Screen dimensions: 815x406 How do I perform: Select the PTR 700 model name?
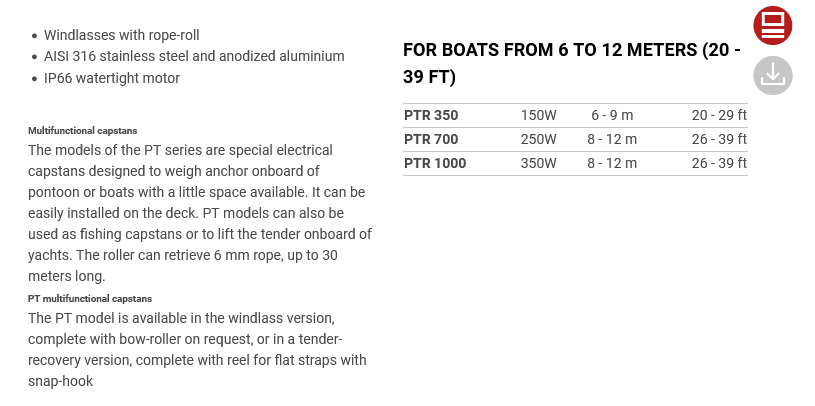[431, 139]
